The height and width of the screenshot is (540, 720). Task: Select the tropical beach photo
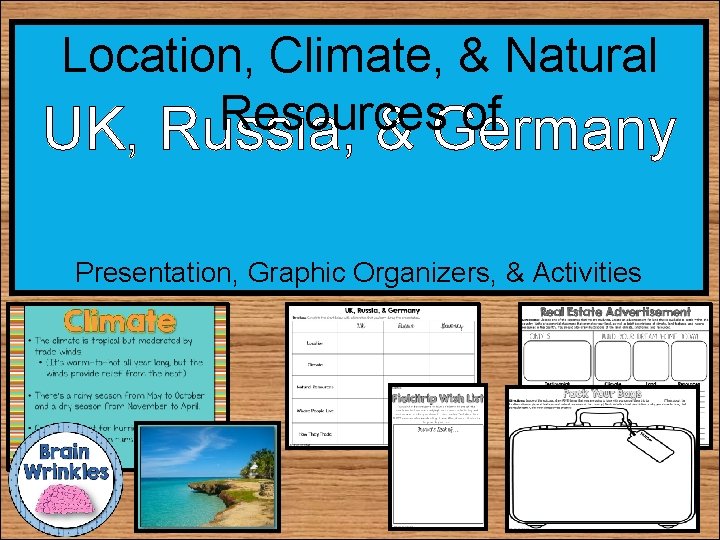click(x=208, y=477)
